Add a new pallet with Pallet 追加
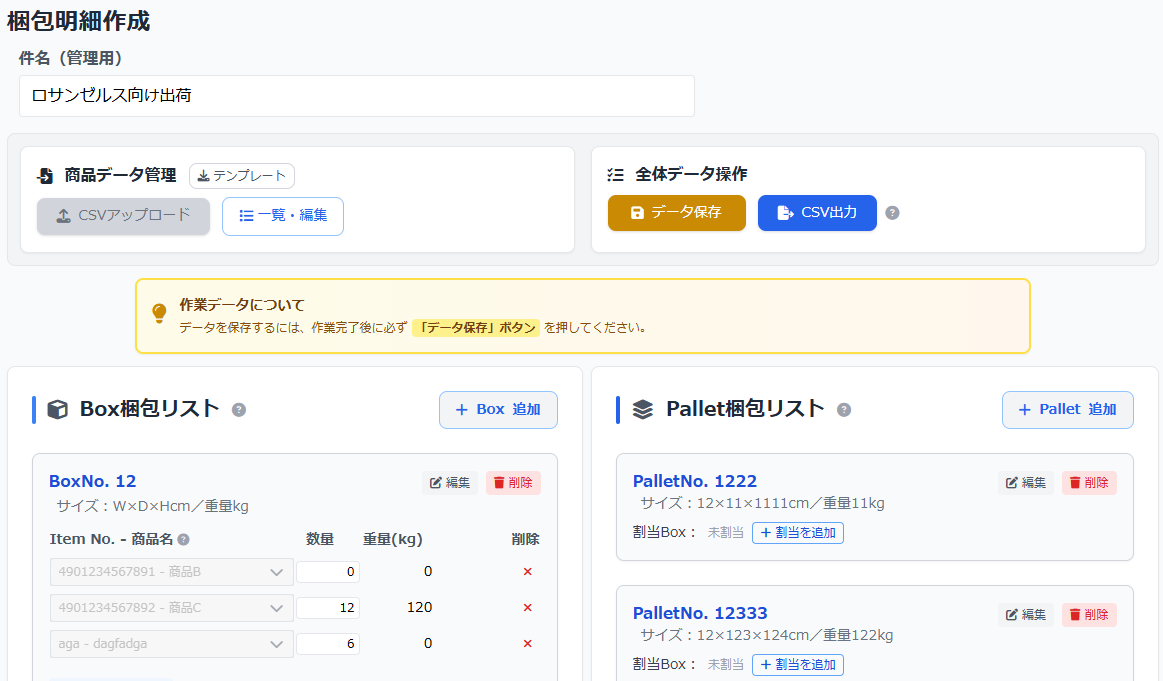1163x681 pixels. point(1067,409)
